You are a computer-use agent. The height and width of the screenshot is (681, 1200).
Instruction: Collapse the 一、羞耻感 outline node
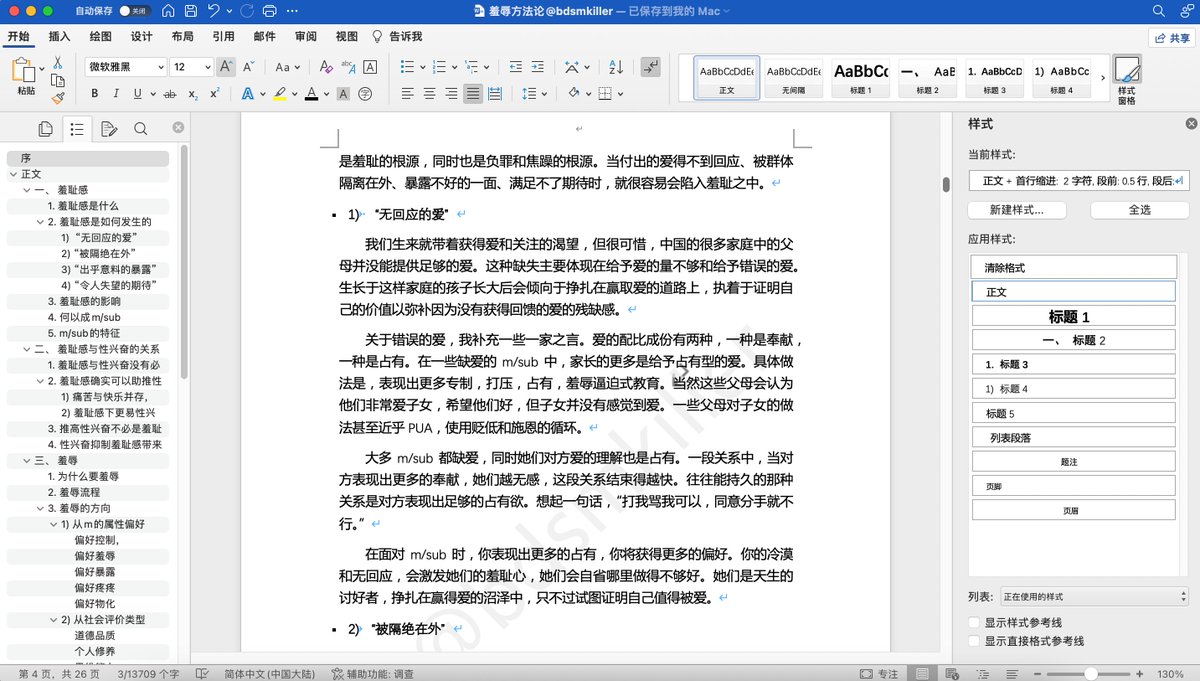(x=26, y=190)
